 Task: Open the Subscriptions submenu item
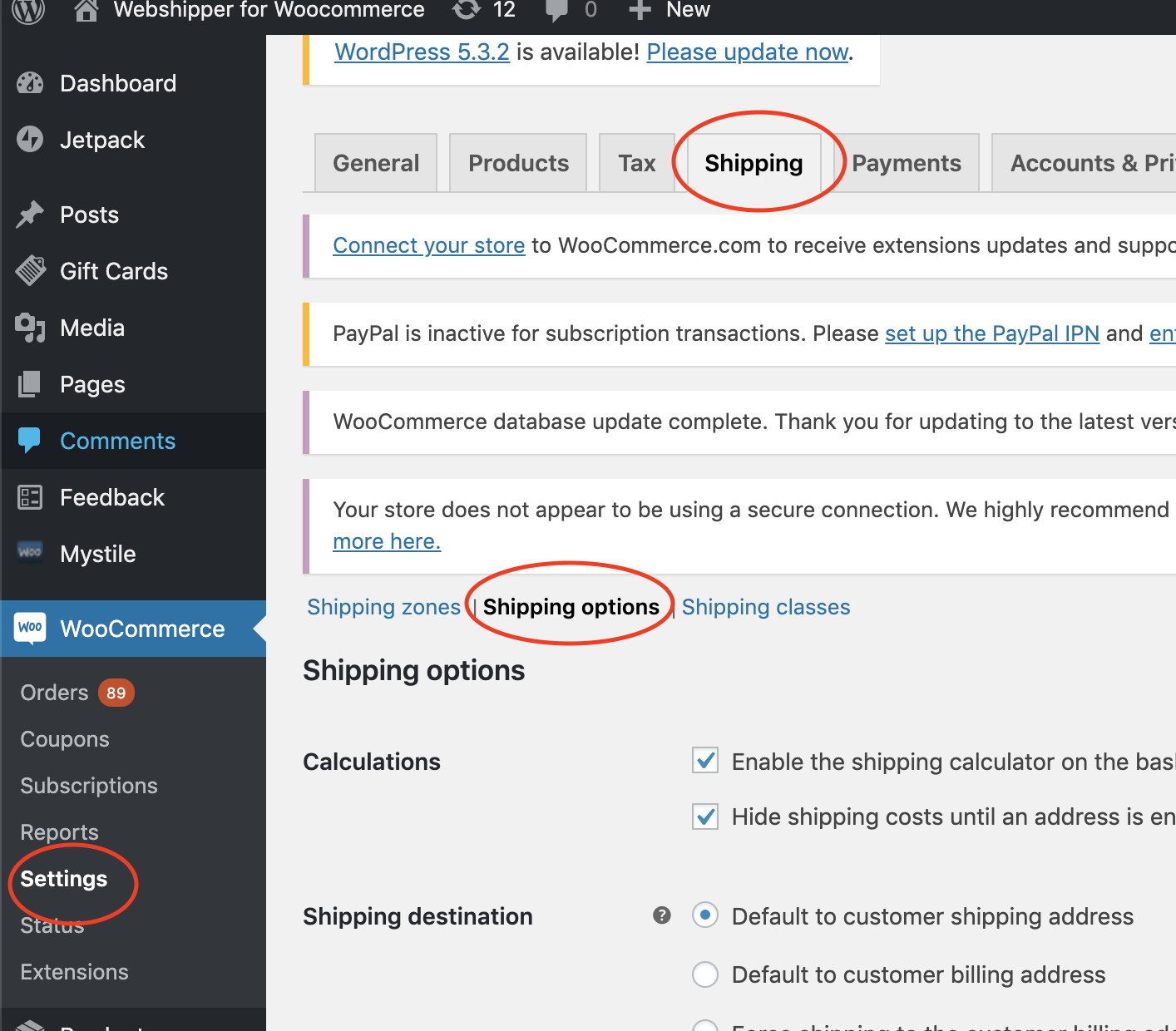[89, 786]
